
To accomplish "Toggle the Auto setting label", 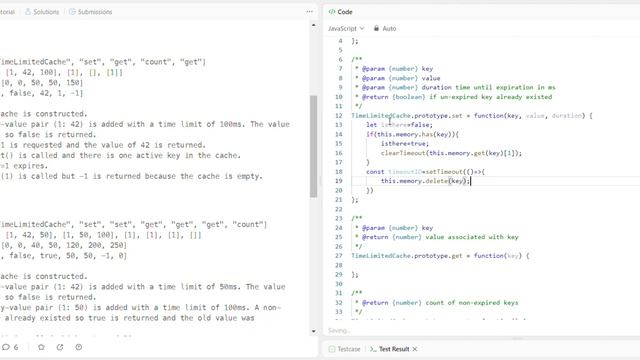I will (389, 29).
